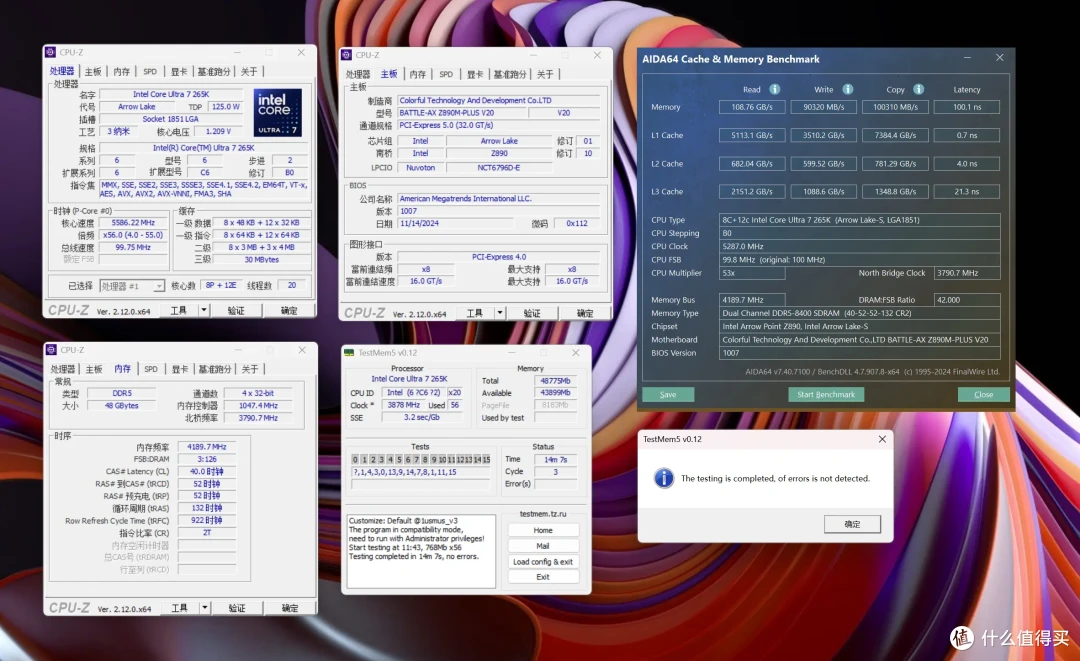Click the CPU-Z app icon in the memory window title bar

[x=51, y=350]
